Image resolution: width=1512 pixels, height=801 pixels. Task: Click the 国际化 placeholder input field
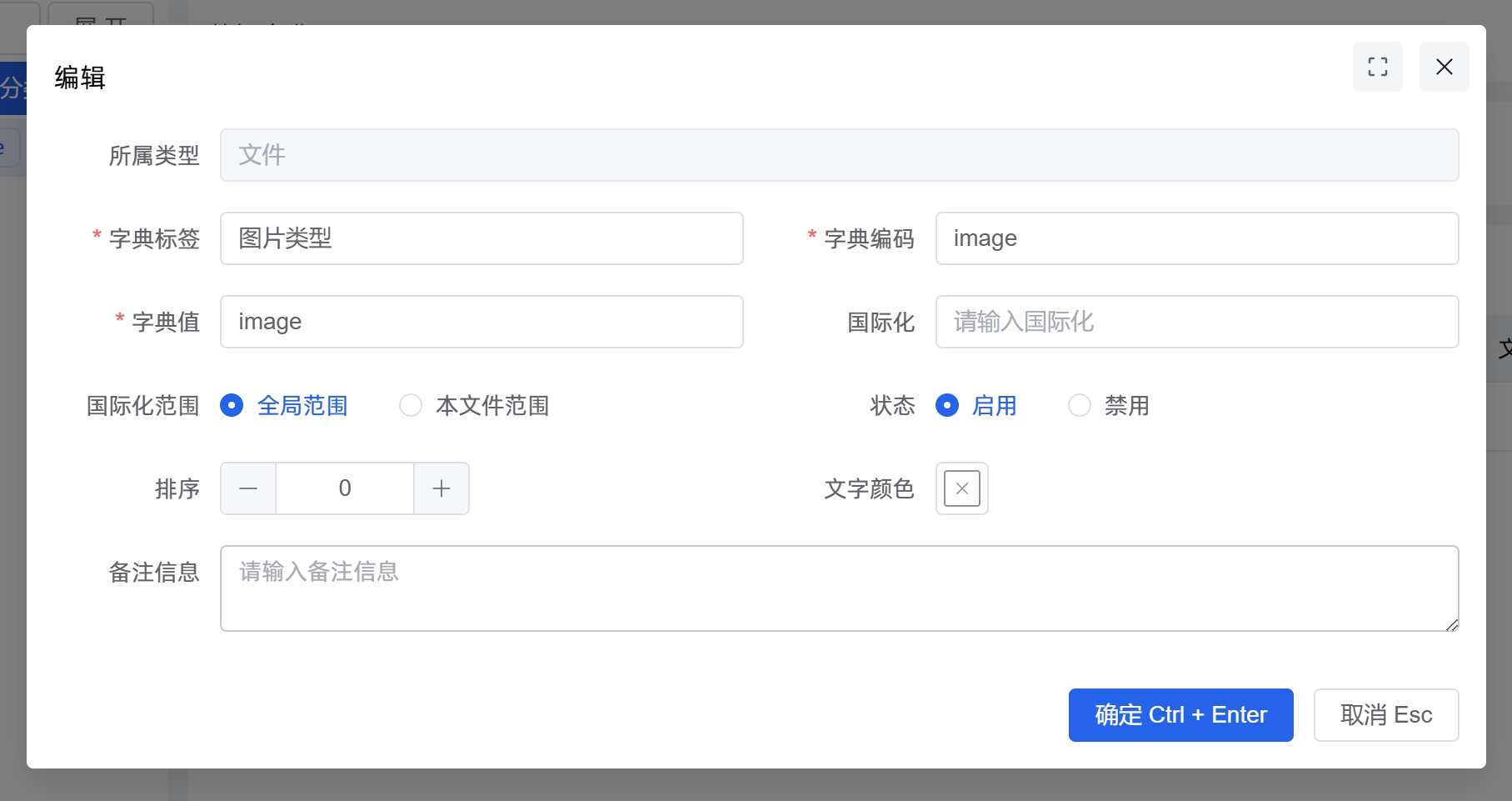(1197, 322)
